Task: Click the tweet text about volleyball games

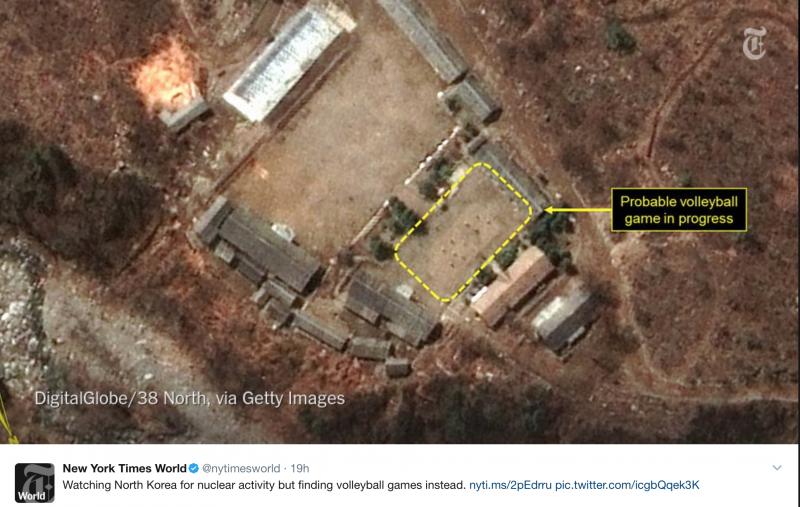Action: (x=264, y=485)
